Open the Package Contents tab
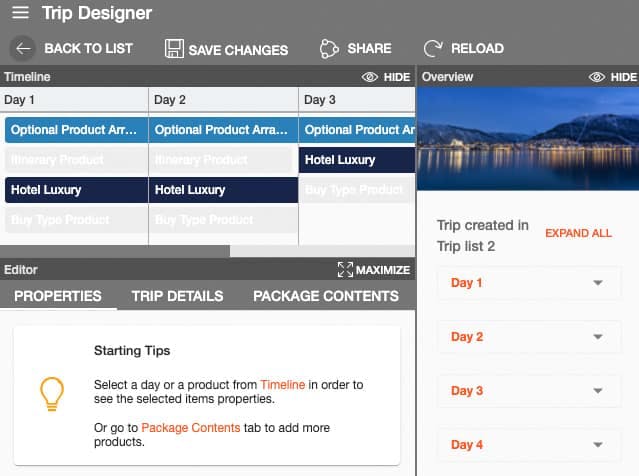The image size is (639, 476). tap(325, 296)
